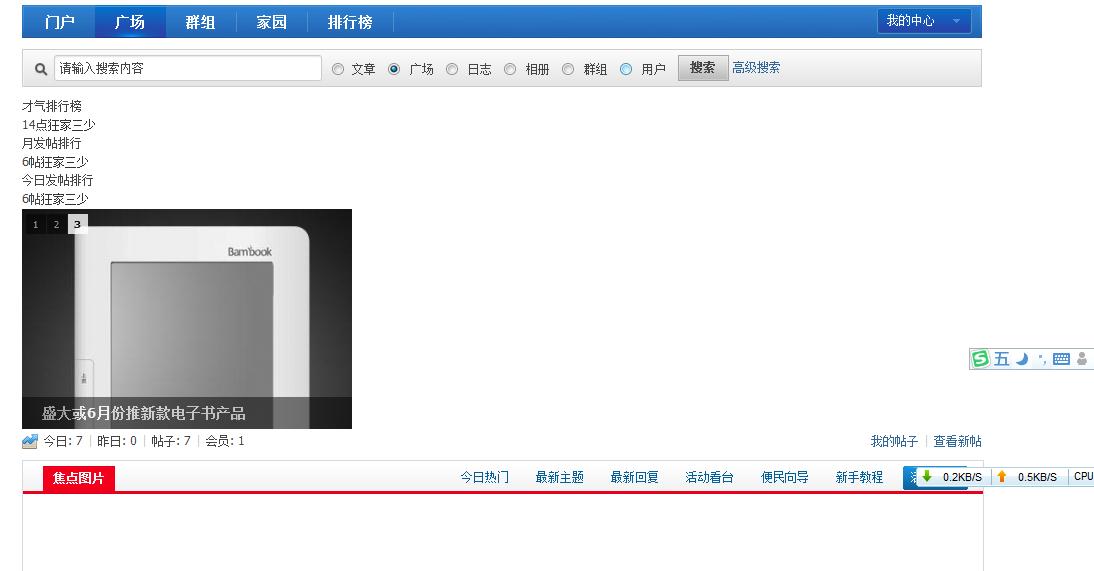Click the orange upload speed arrow
1094x571 pixels.
pyautogui.click(x=1002, y=476)
